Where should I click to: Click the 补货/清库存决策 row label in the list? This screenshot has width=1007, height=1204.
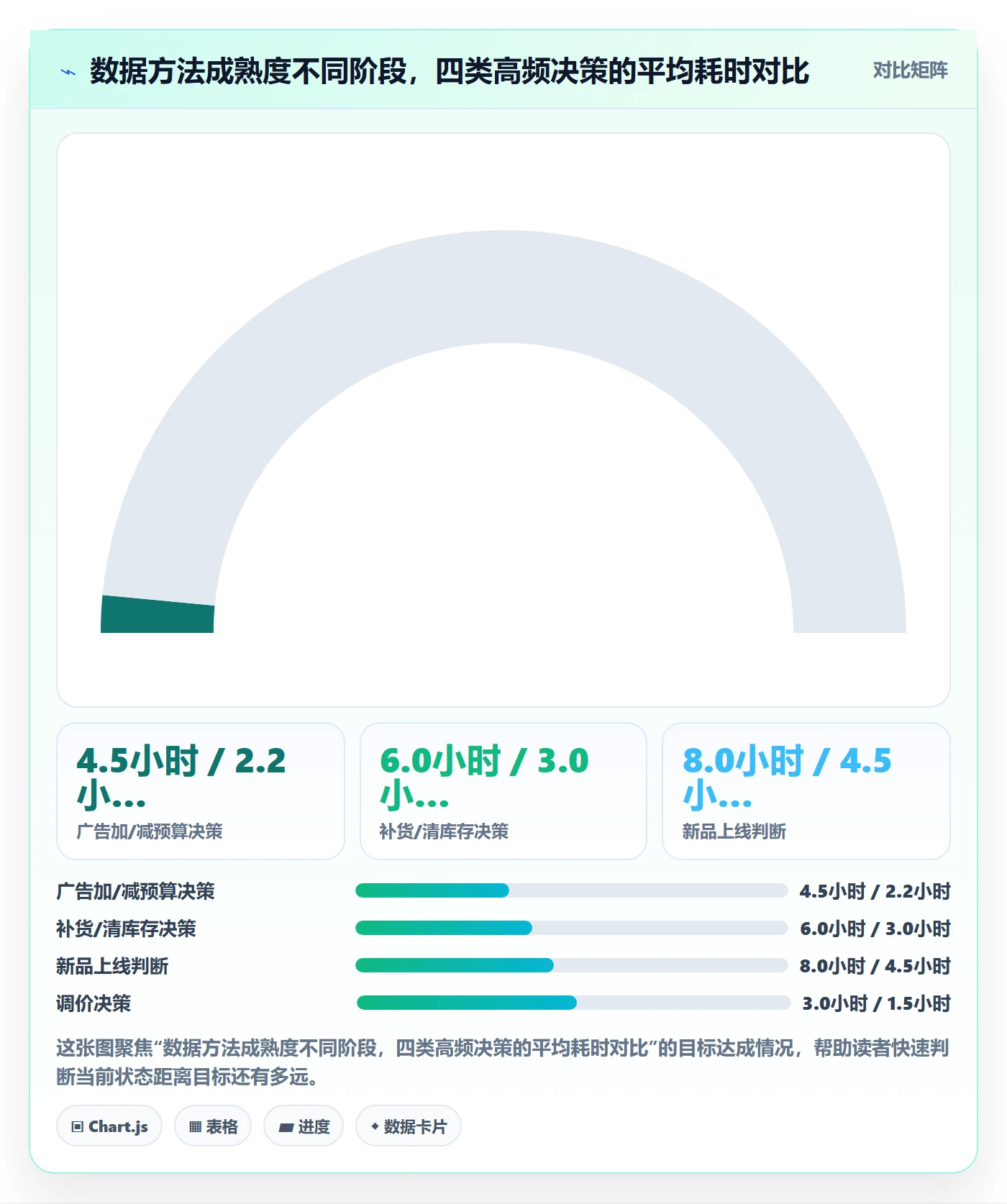coord(126,929)
